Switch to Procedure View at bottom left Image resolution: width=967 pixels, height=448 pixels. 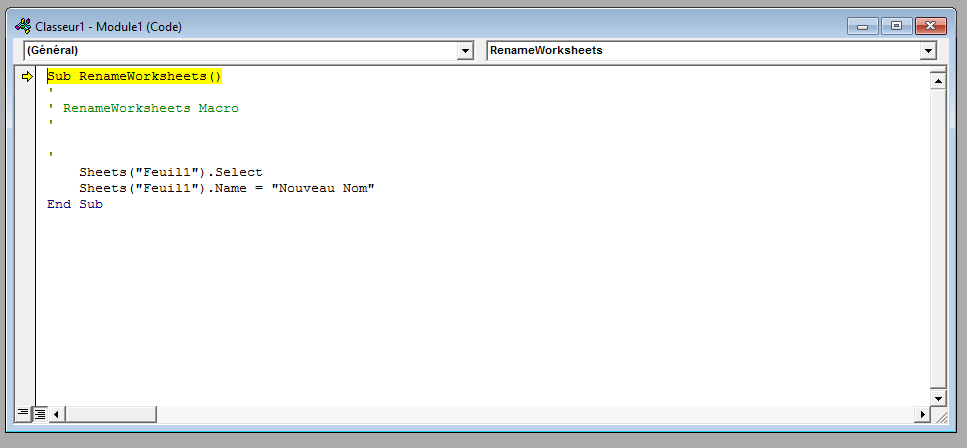tap(23, 413)
